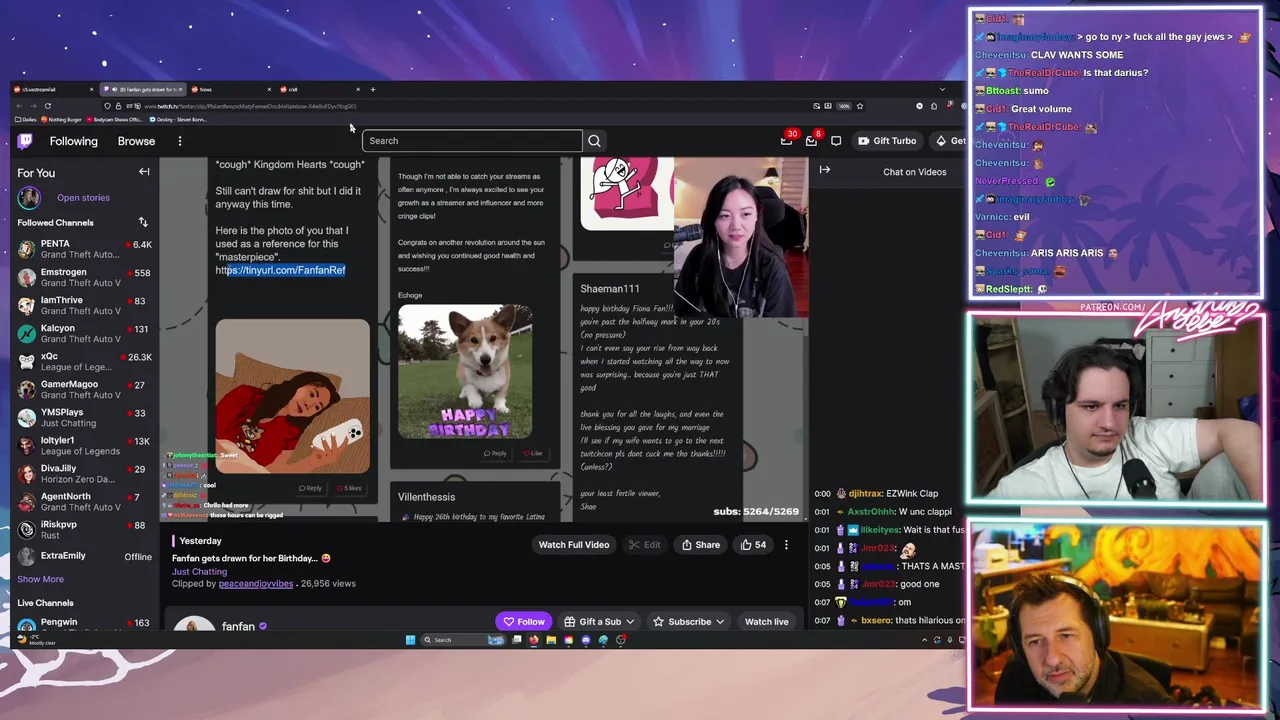Open PENTA channel avatar

point(26,249)
